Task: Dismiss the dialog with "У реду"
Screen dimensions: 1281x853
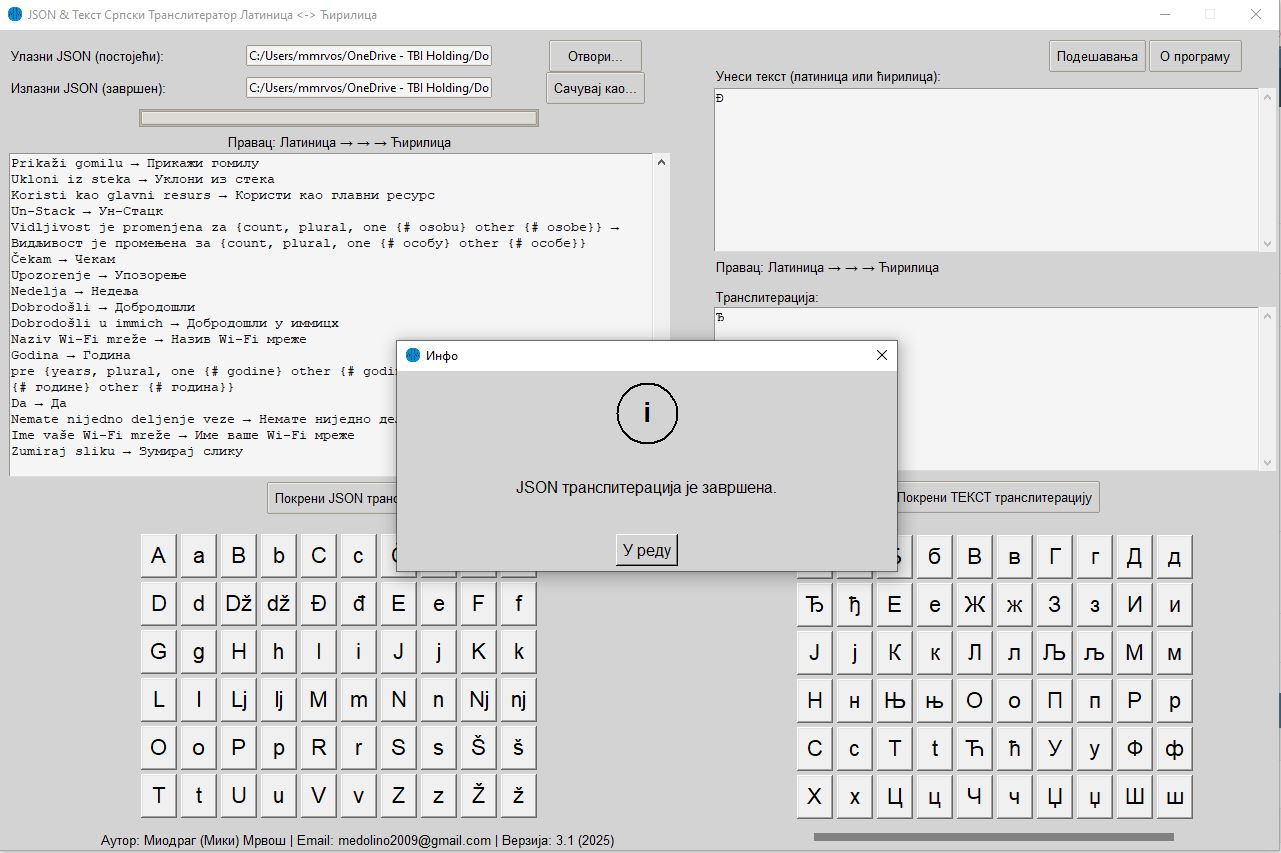Action: point(645,549)
